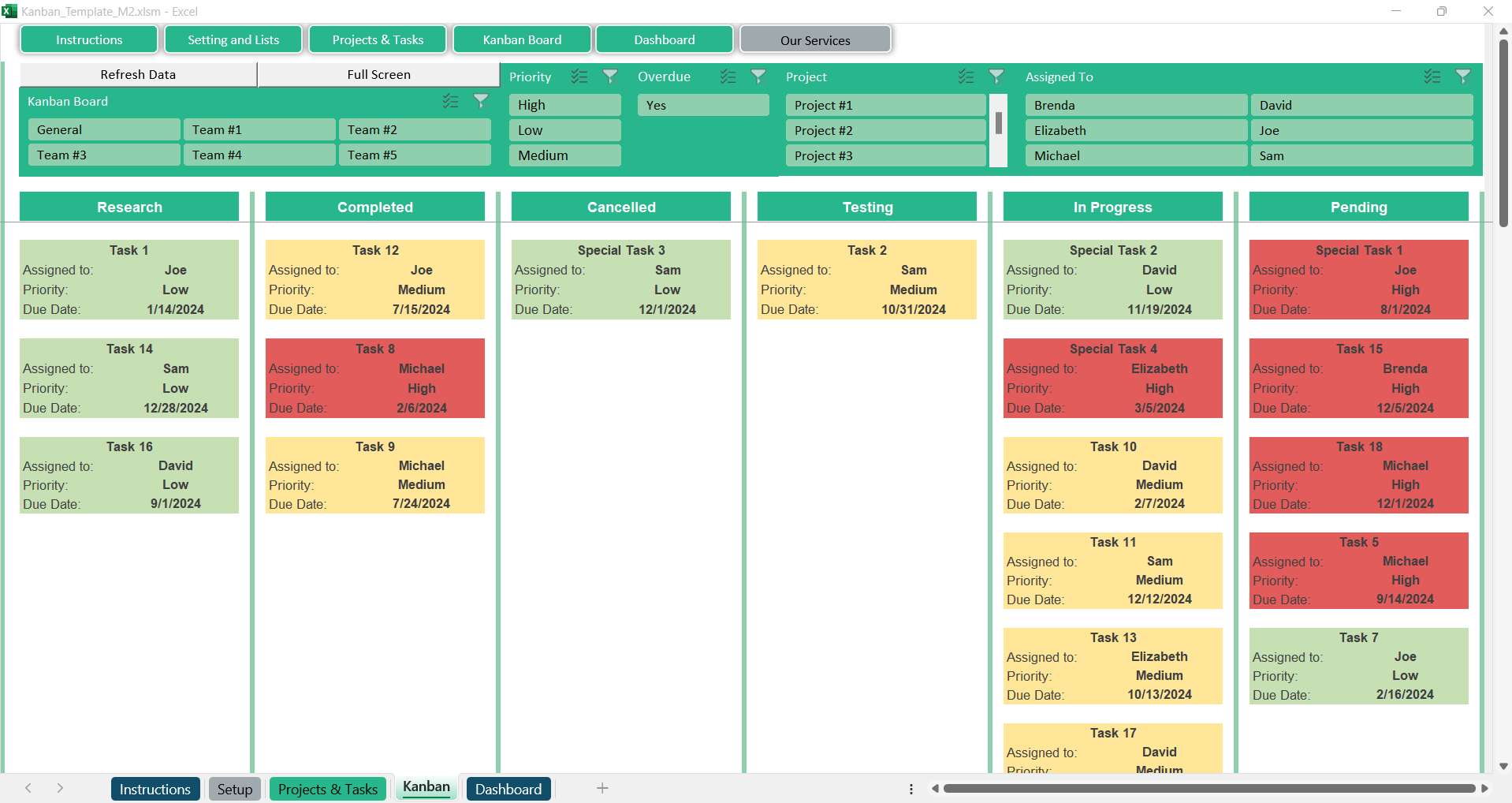
Task: Open the Setup sheet tab
Action: pos(234,788)
